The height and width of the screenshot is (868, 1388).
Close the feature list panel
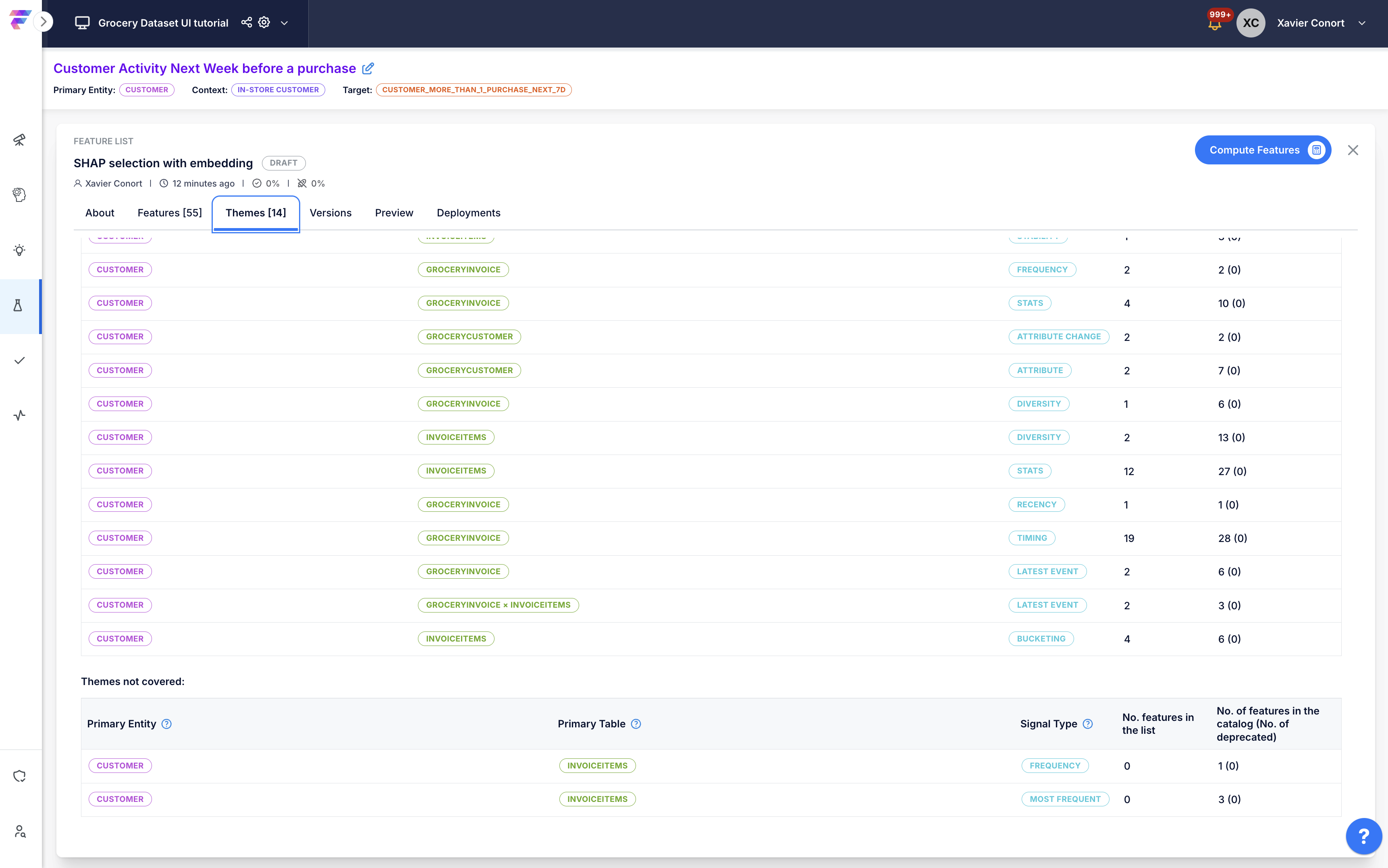(x=1353, y=150)
